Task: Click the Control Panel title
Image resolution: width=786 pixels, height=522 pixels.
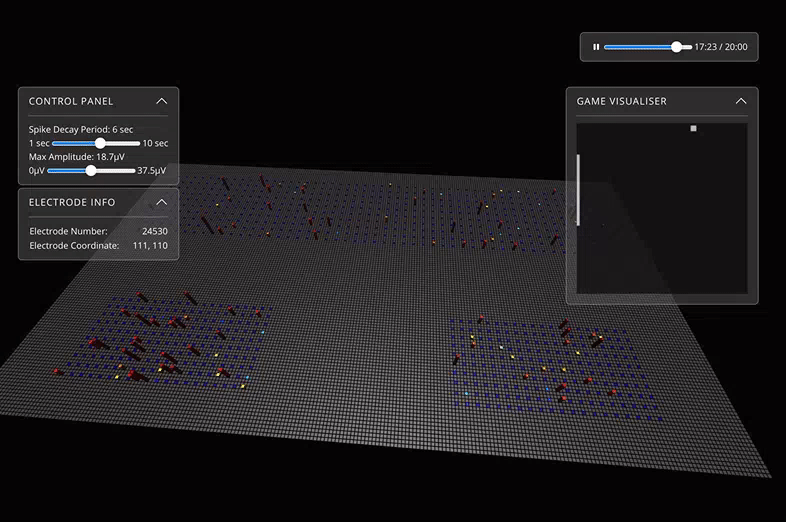Action: tap(71, 101)
